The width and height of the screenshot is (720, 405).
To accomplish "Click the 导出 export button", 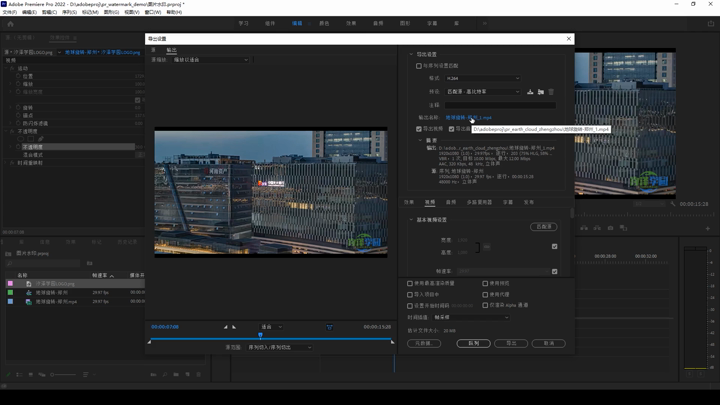I will (511, 343).
